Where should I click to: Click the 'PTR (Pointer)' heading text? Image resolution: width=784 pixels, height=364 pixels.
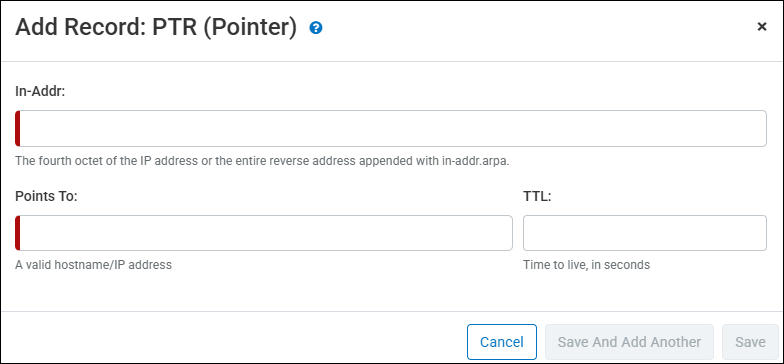point(224,28)
